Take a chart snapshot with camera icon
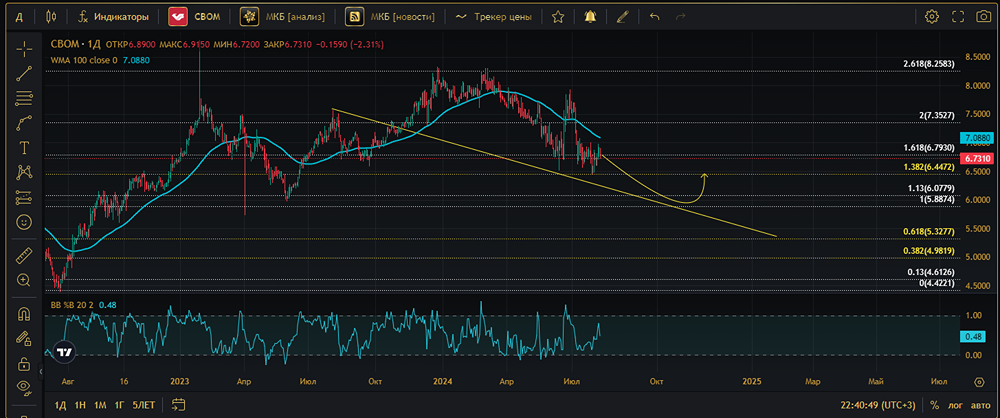1000x418 pixels. [983, 17]
